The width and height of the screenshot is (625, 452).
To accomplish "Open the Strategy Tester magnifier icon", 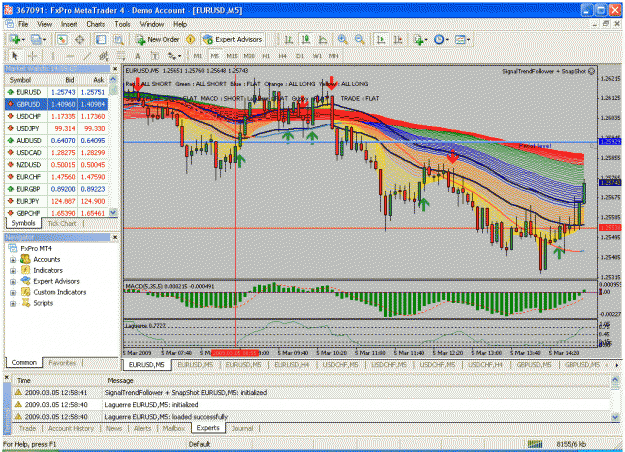I will tap(118, 39).
